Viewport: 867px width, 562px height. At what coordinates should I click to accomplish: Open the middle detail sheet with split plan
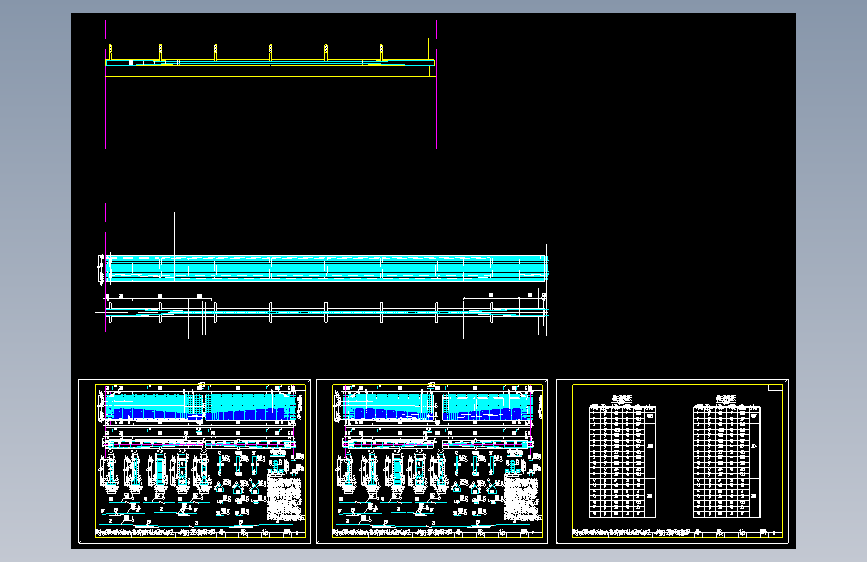(432, 461)
